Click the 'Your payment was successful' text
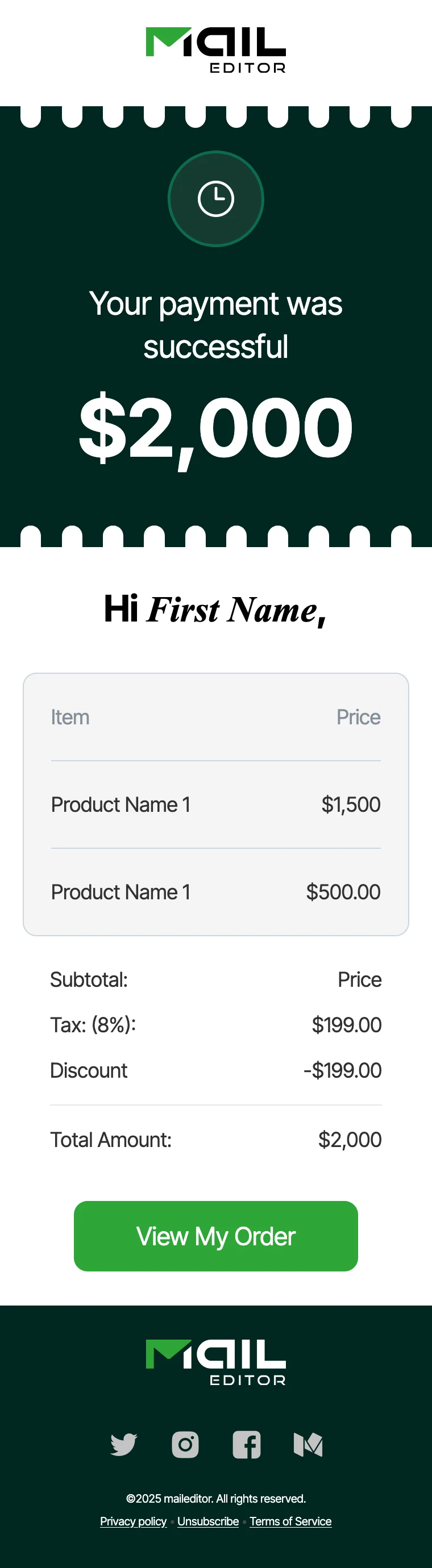432x1568 pixels. pyautogui.click(x=215, y=325)
